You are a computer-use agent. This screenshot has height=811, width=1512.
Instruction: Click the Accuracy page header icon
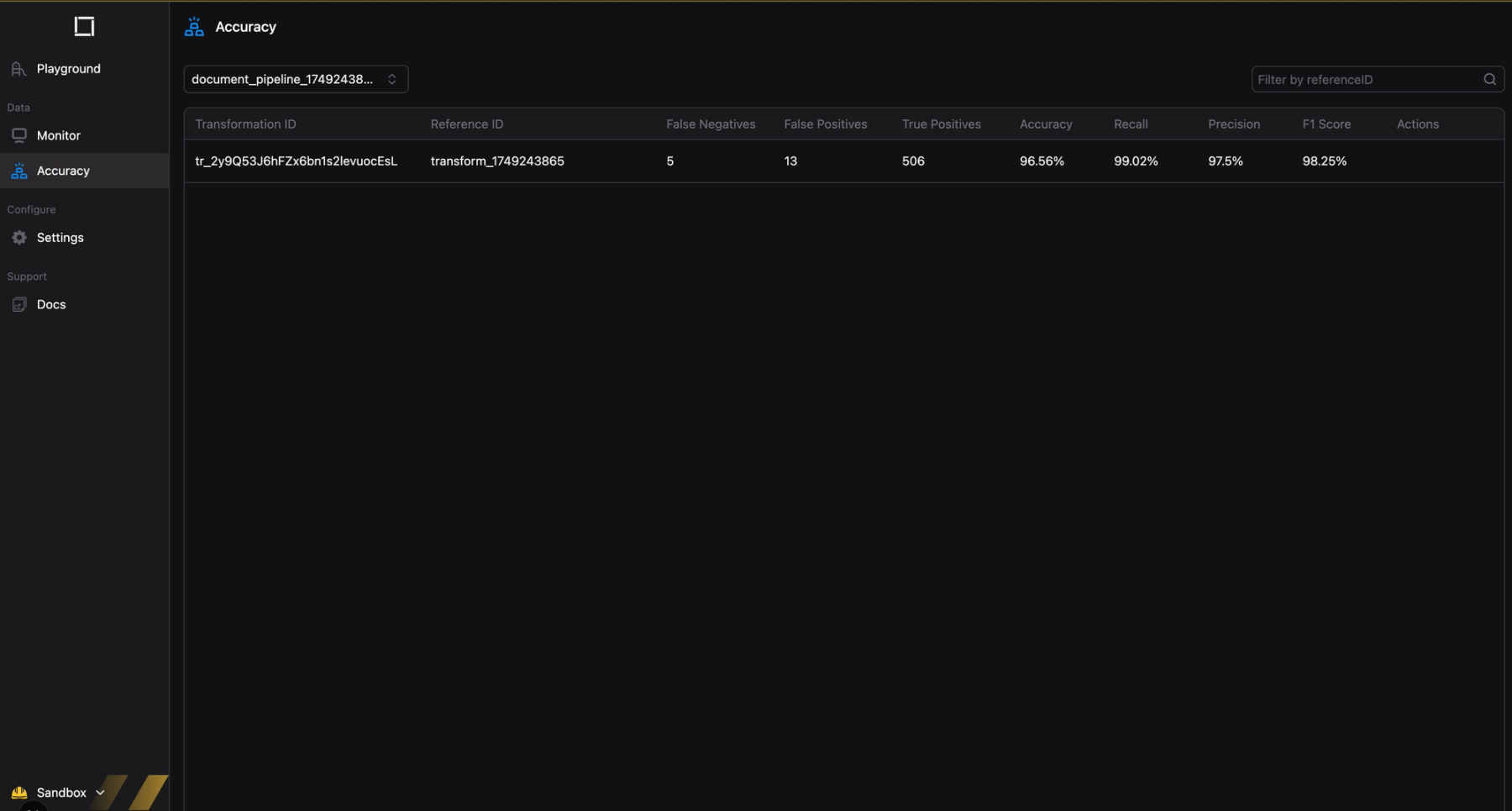coord(194,27)
